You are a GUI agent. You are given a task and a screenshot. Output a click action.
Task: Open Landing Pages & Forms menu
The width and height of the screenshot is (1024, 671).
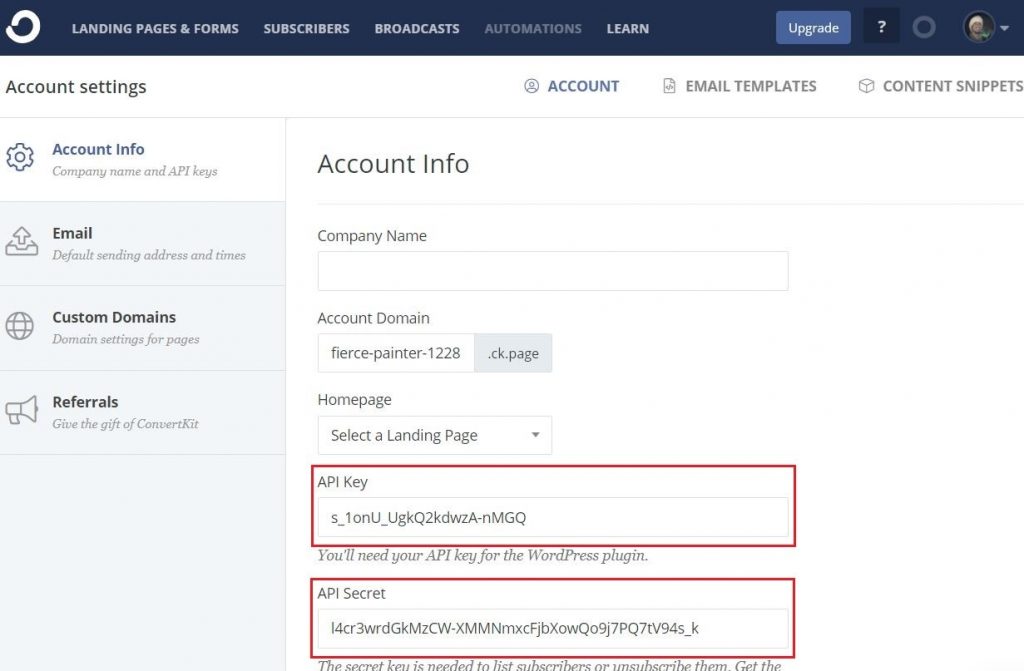[x=155, y=29]
